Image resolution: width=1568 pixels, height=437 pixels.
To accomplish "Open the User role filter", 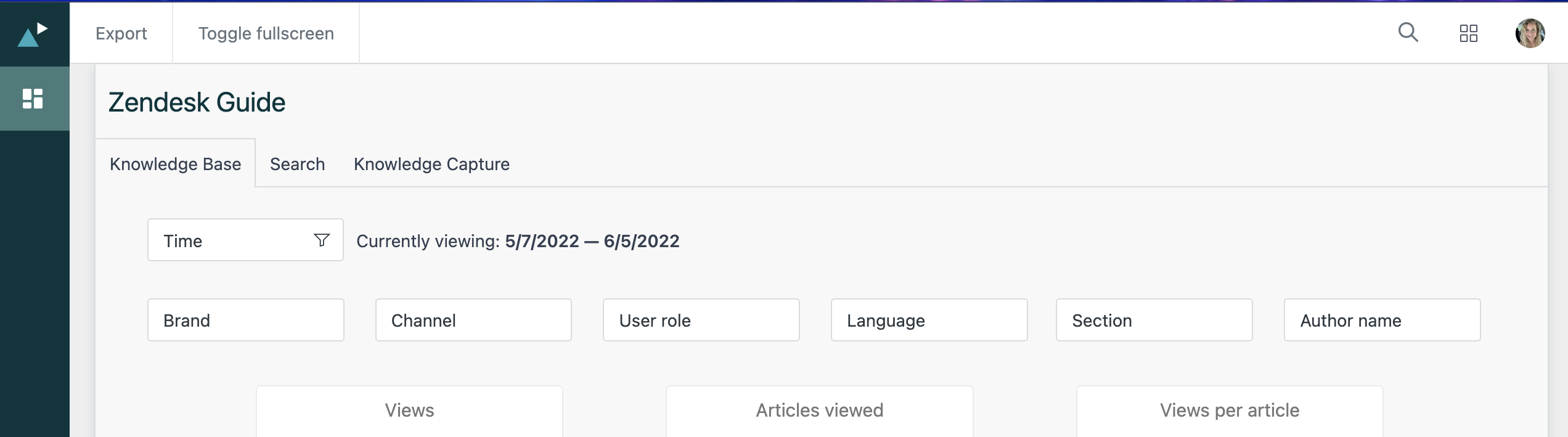I will pyautogui.click(x=701, y=321).
